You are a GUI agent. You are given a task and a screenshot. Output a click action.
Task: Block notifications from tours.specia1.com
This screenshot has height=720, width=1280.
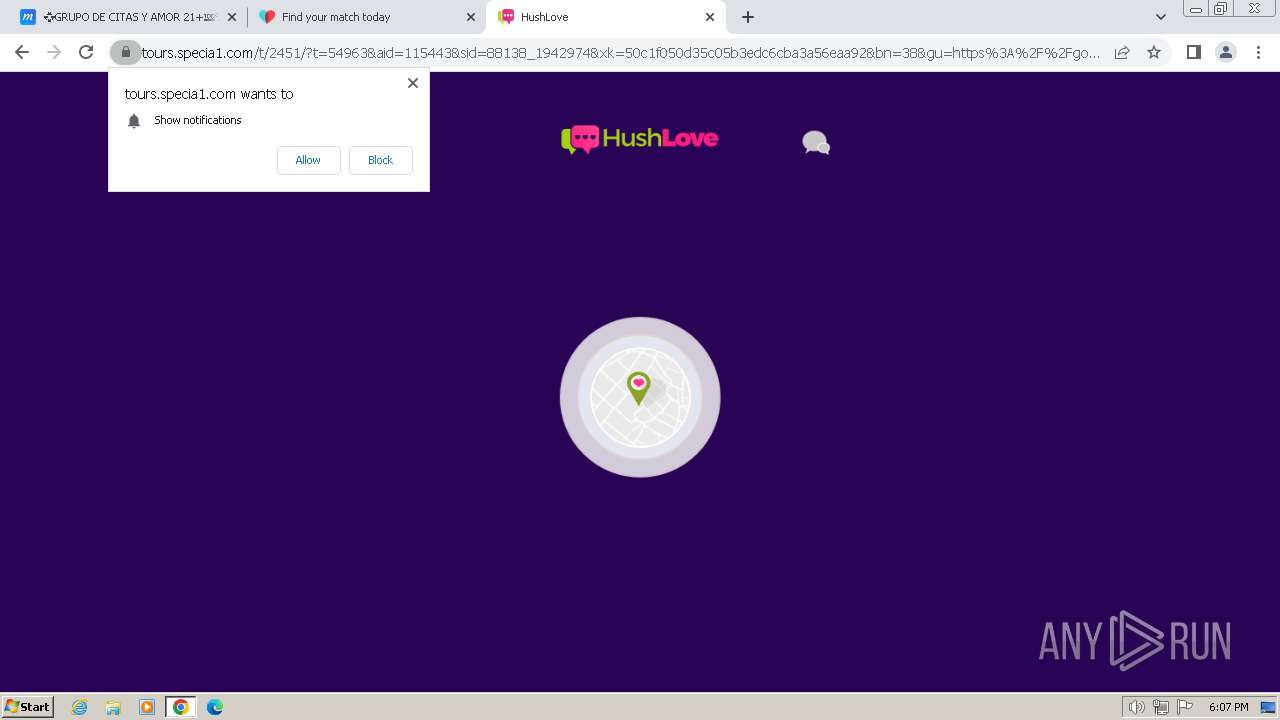pyautogui.click(x=380, y=160)
